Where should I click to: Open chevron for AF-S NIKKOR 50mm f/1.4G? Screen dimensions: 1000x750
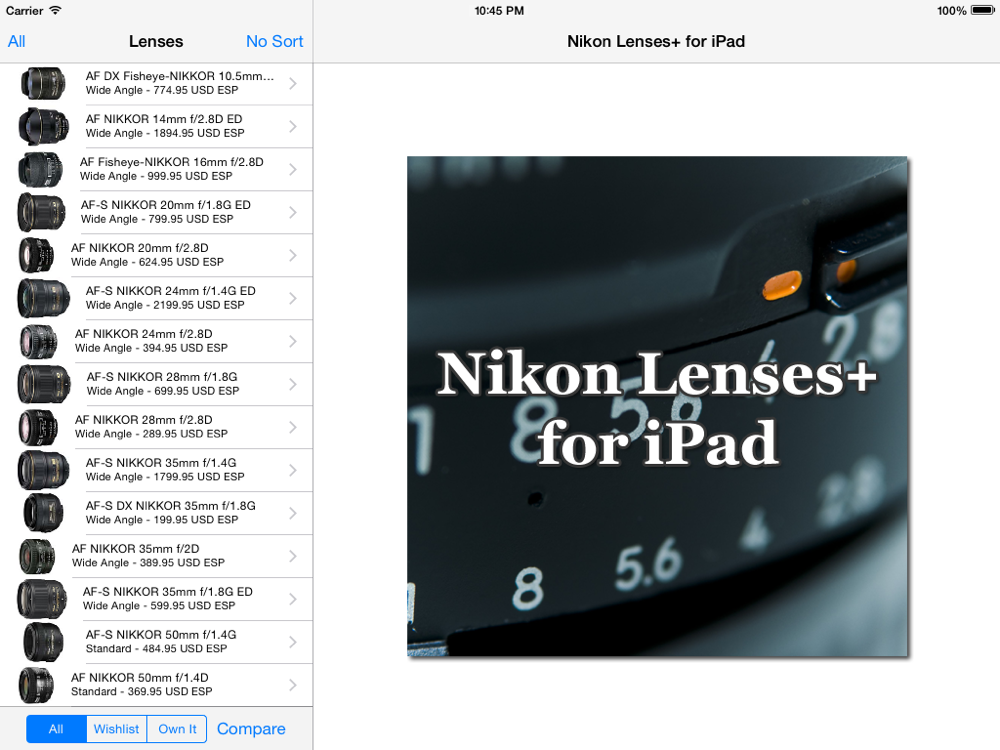point(293,642)
